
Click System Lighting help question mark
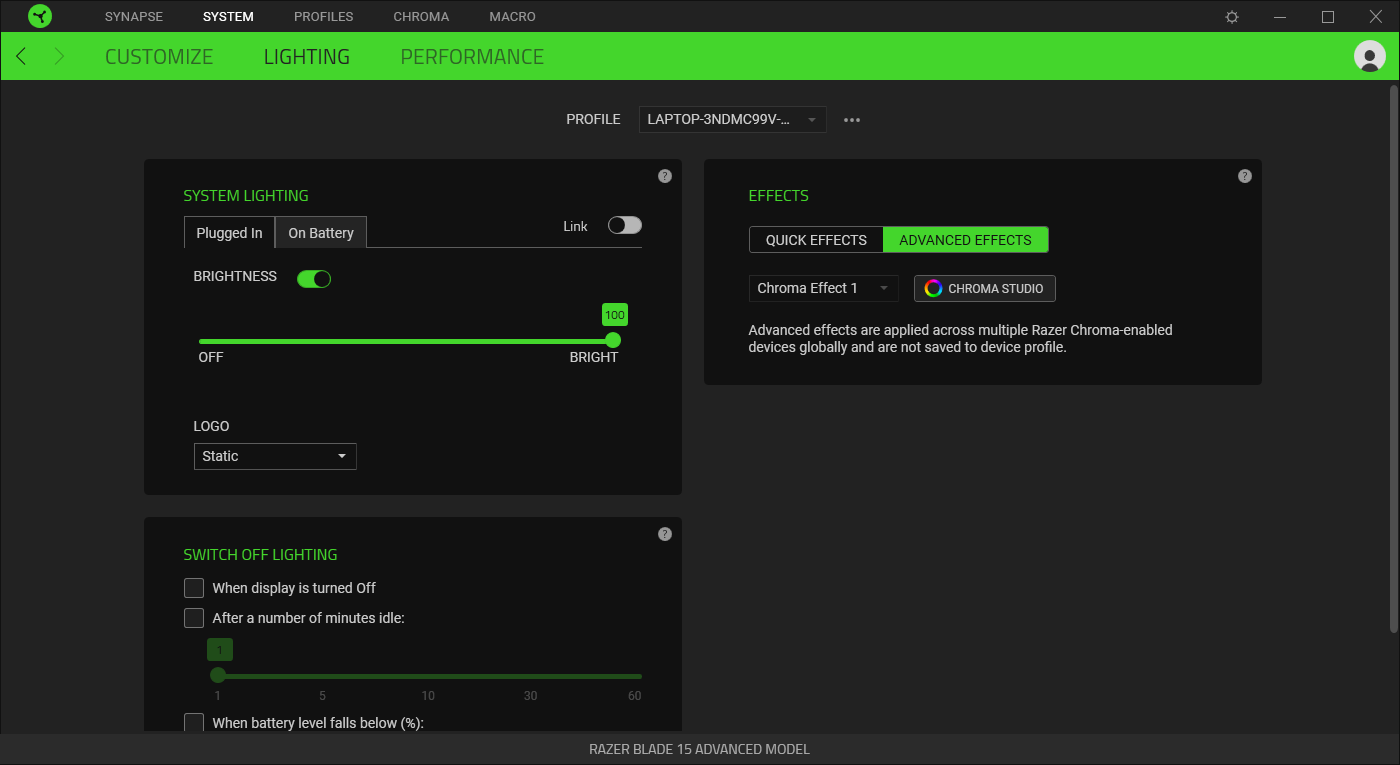coord(665,176)
